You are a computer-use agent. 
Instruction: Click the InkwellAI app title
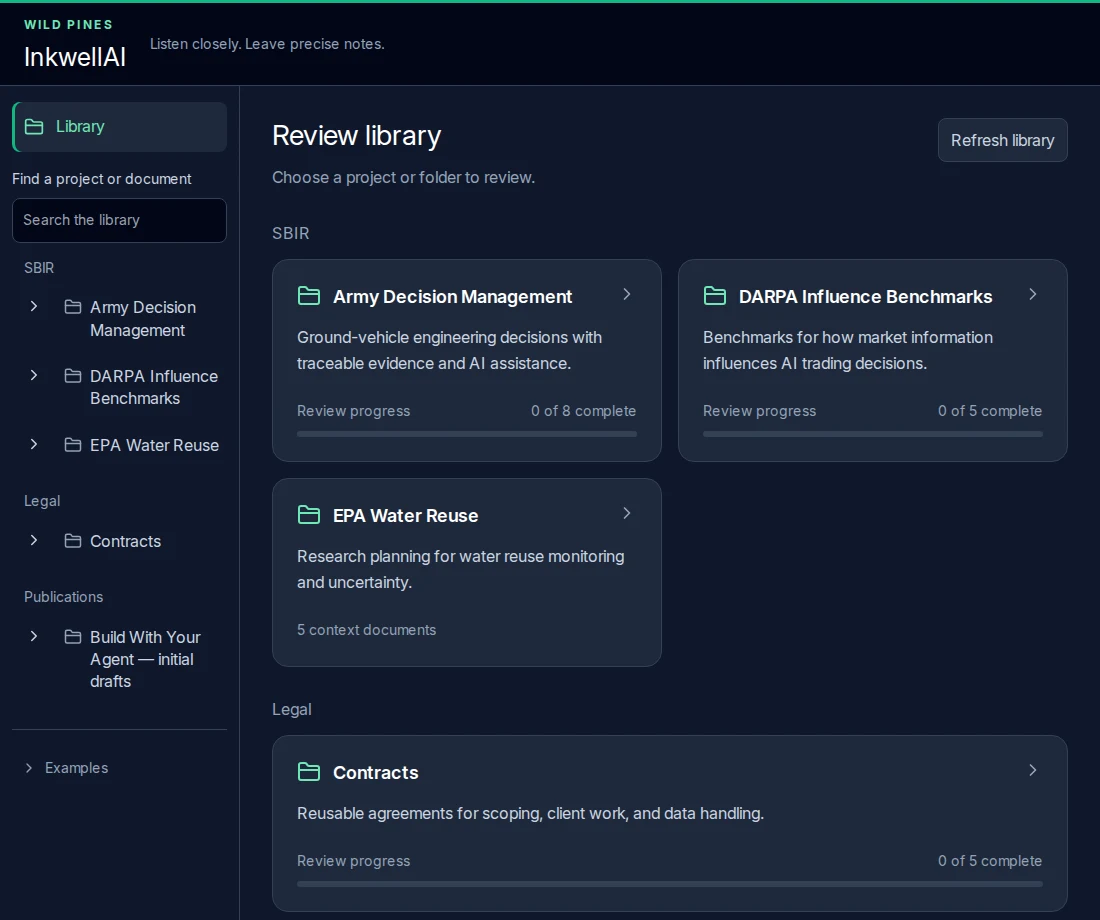click(75, 57)
